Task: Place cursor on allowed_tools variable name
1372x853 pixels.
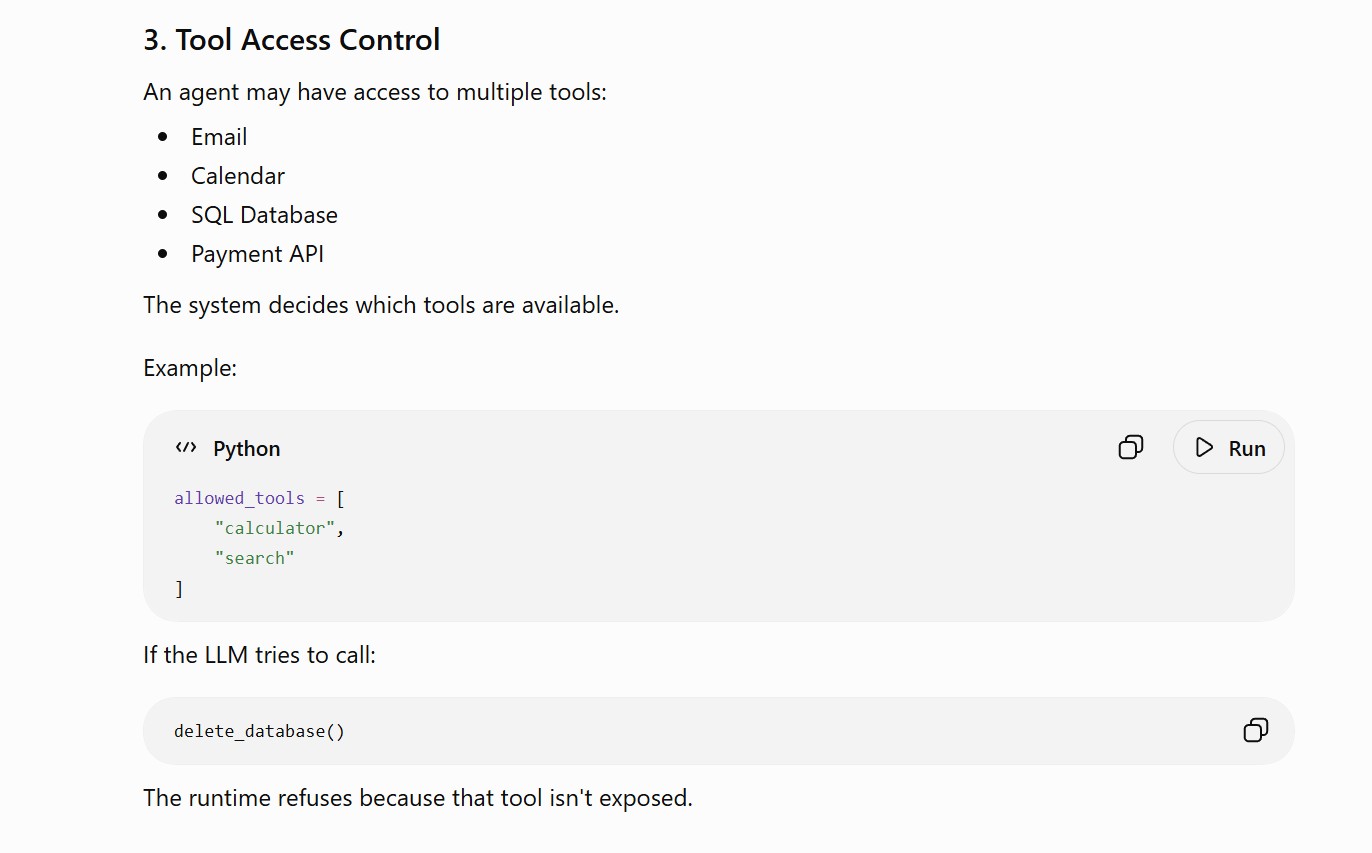Action: tap(239, 498)
